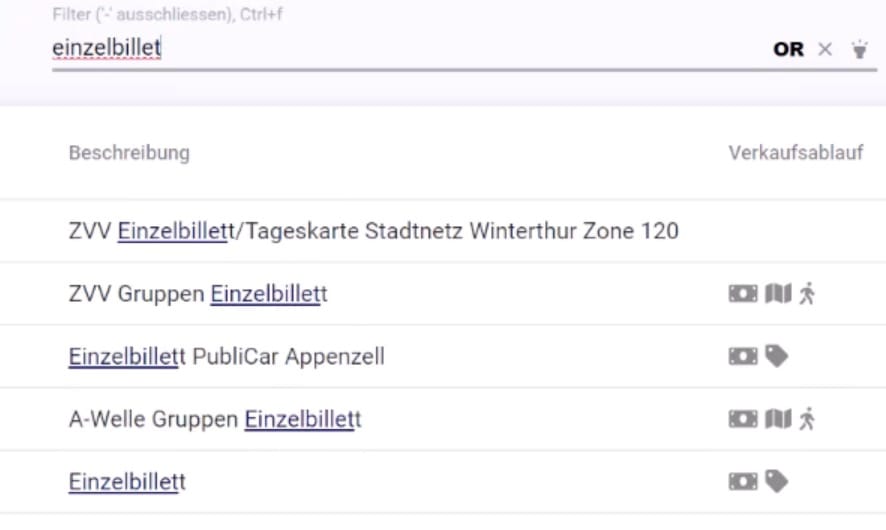Viewport: 886px width, 530px height.
Task: Click the Beschreibung column header
Action: tap(129, 153)
